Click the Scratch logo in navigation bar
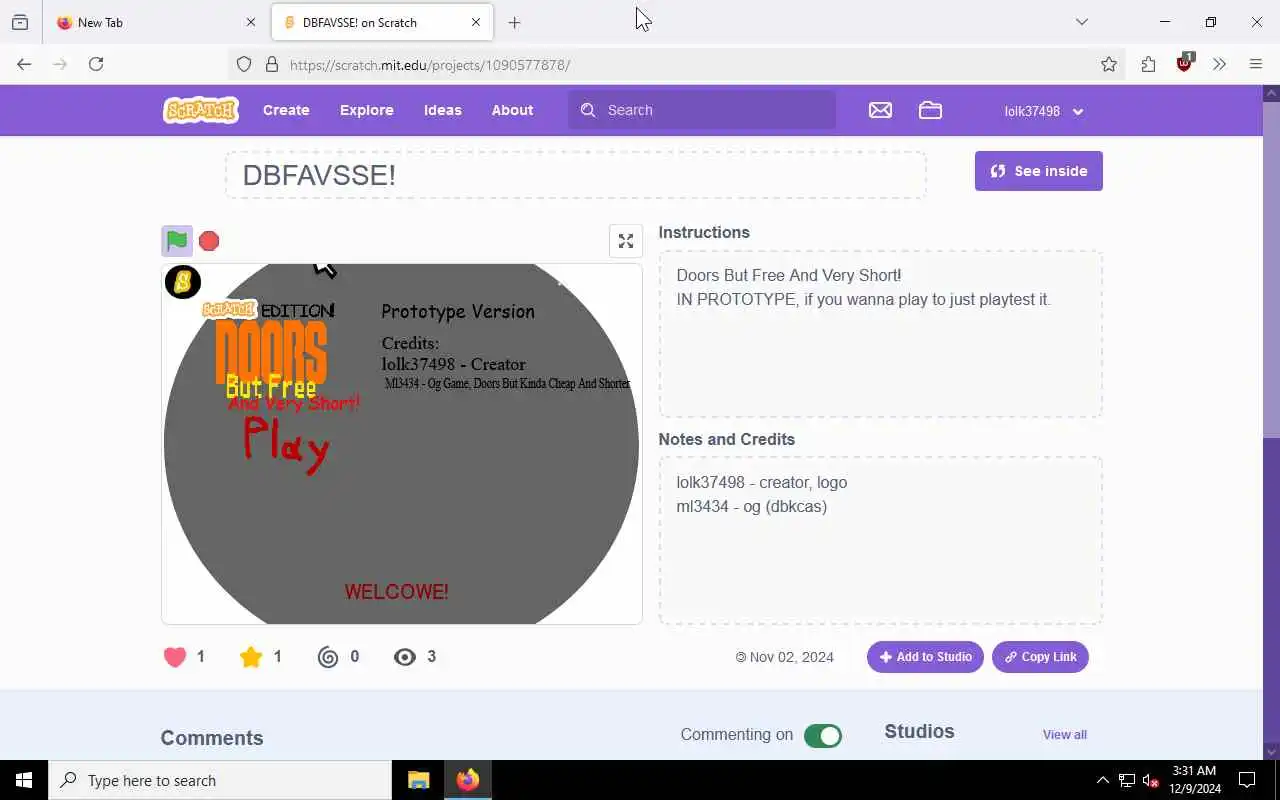 (201, 110)
